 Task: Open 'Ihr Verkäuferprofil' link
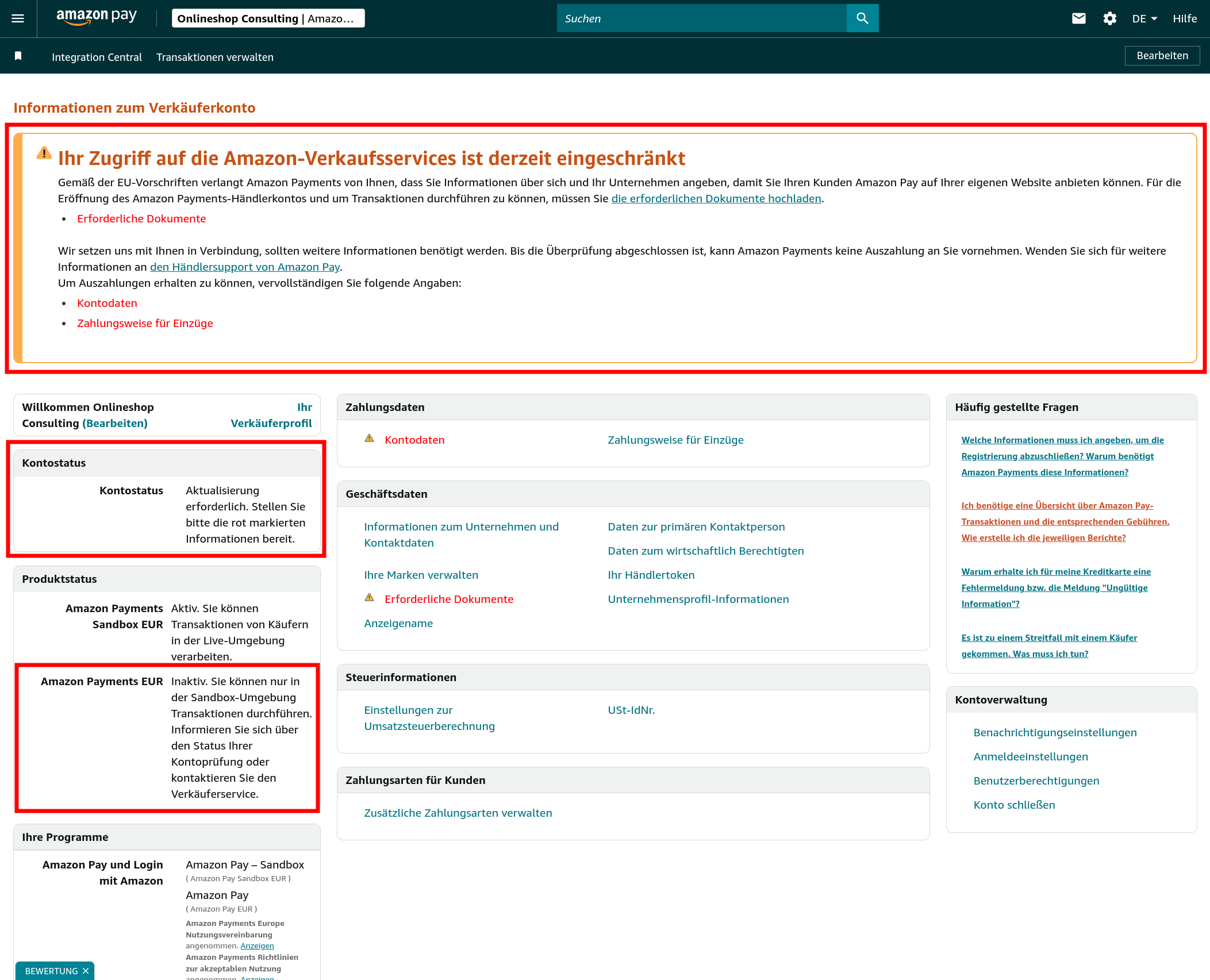[x=271, y=415]
